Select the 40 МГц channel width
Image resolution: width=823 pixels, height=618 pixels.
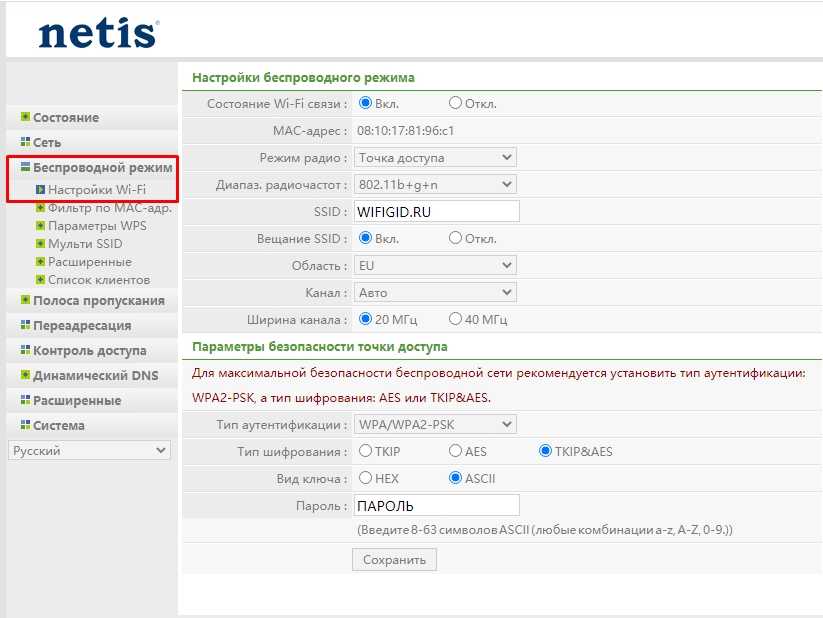coord(456,319)
